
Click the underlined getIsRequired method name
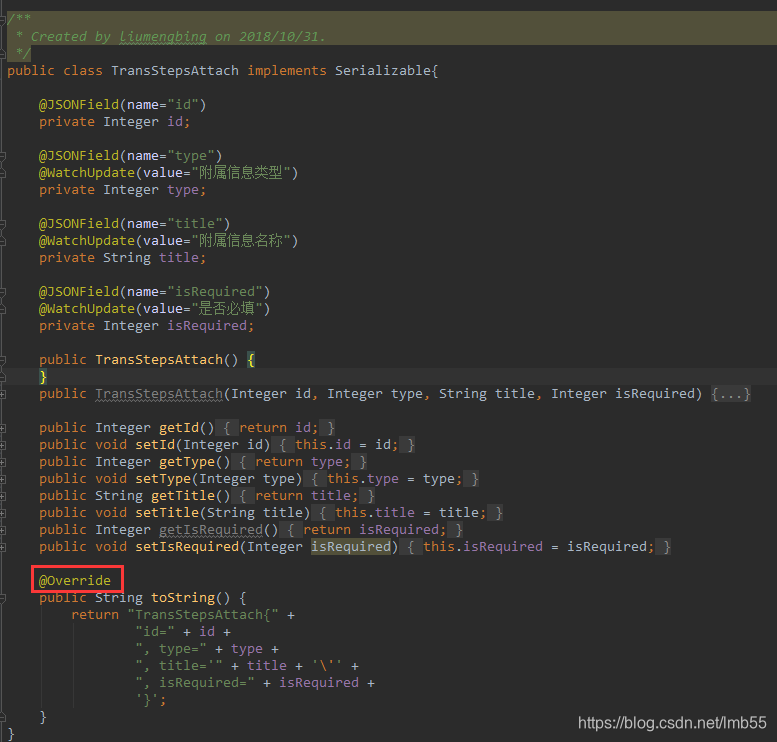point(211,530)
